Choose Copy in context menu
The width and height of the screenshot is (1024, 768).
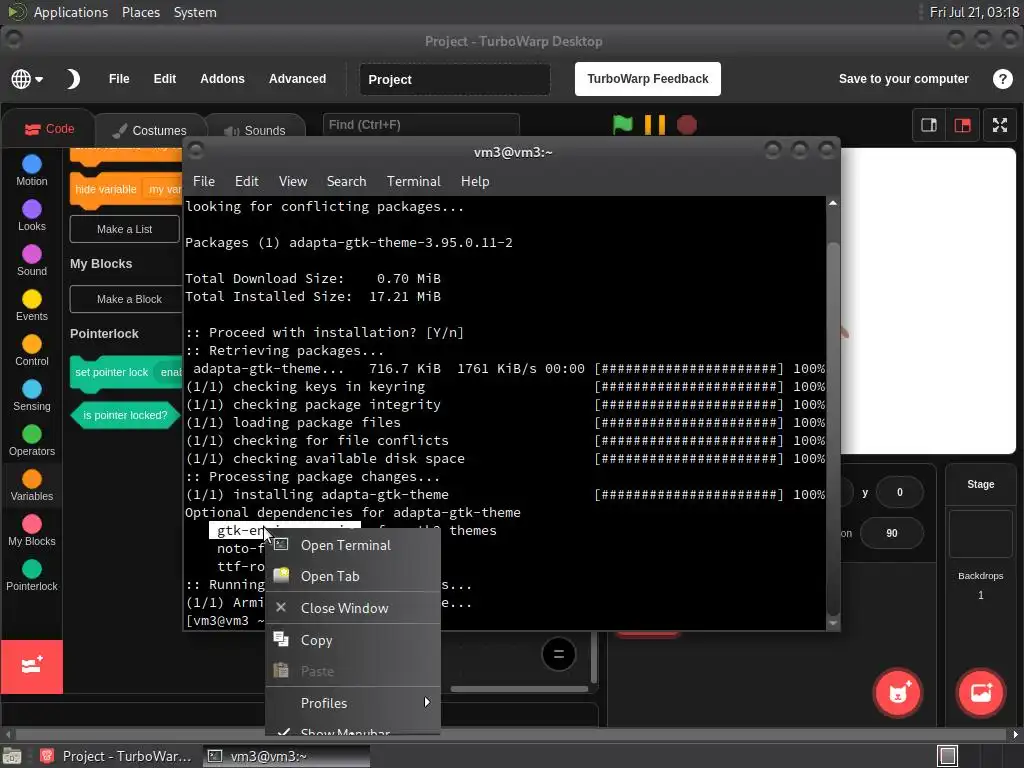353,640
